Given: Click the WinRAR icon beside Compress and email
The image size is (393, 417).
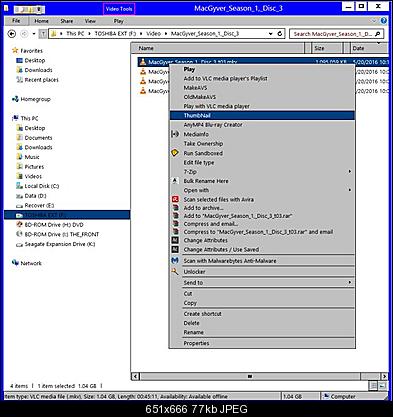Looking at the screenshot, I should (x=175, y=224).
